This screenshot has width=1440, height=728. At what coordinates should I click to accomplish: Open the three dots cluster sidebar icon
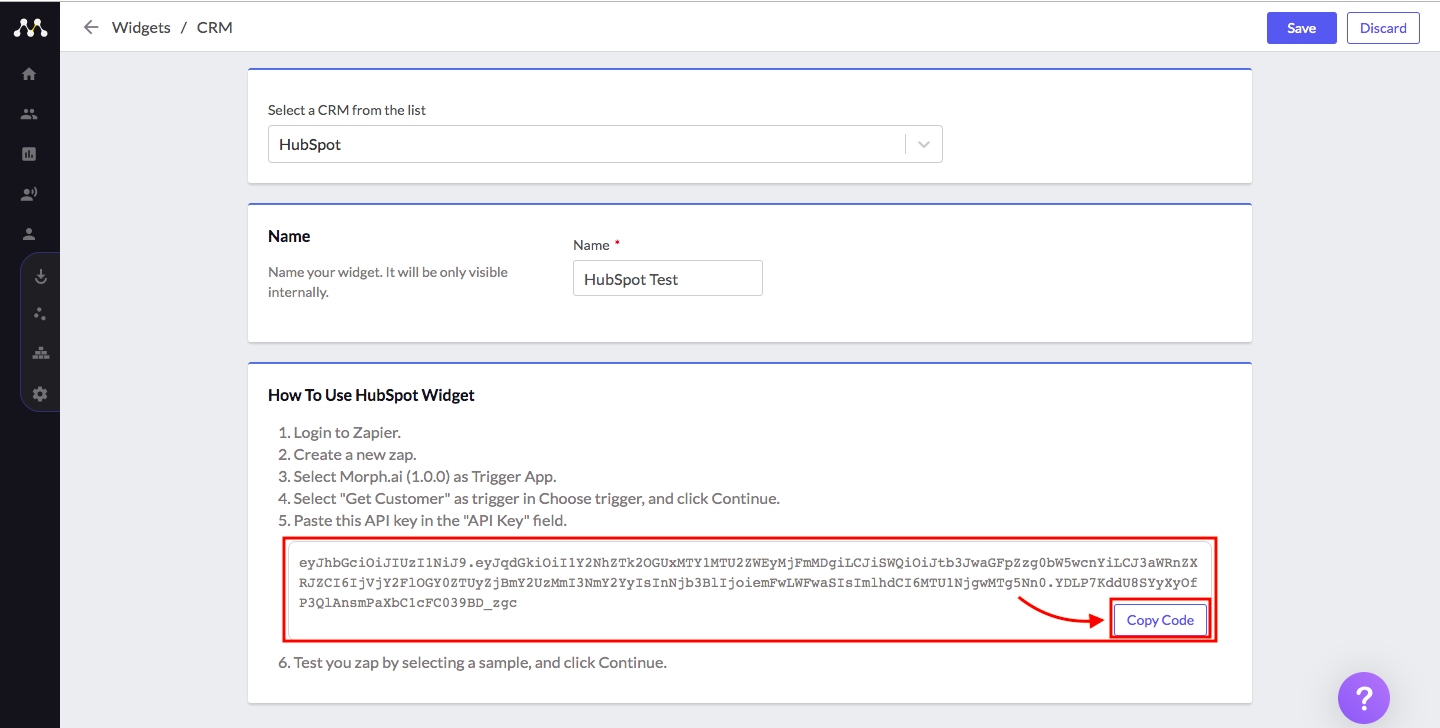[x=40, y=314]
